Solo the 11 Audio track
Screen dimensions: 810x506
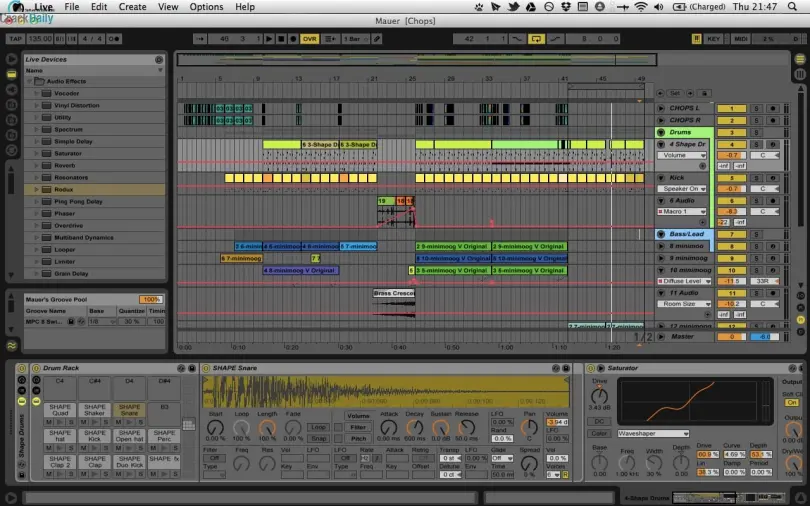tap(756, 293)
